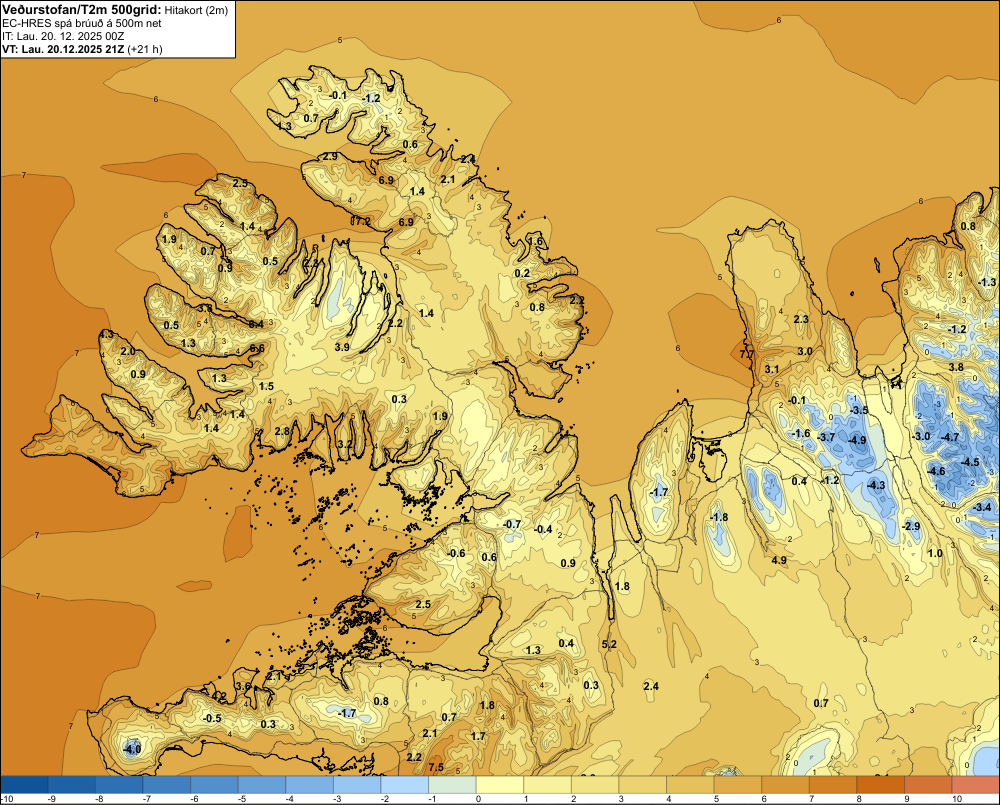Select legend swatch between 0 and 1
Viewport: 1000px width, 805px height.
click(x=500, y=784)
